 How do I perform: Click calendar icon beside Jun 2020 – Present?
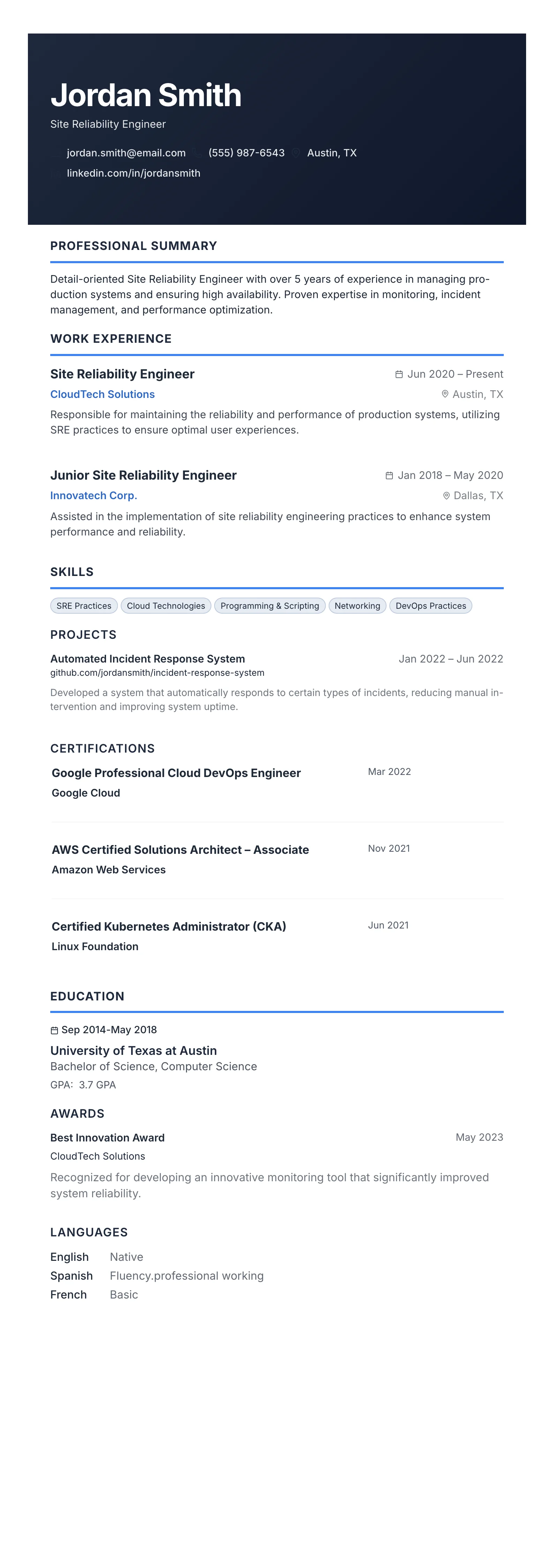(x=399, y=374)
